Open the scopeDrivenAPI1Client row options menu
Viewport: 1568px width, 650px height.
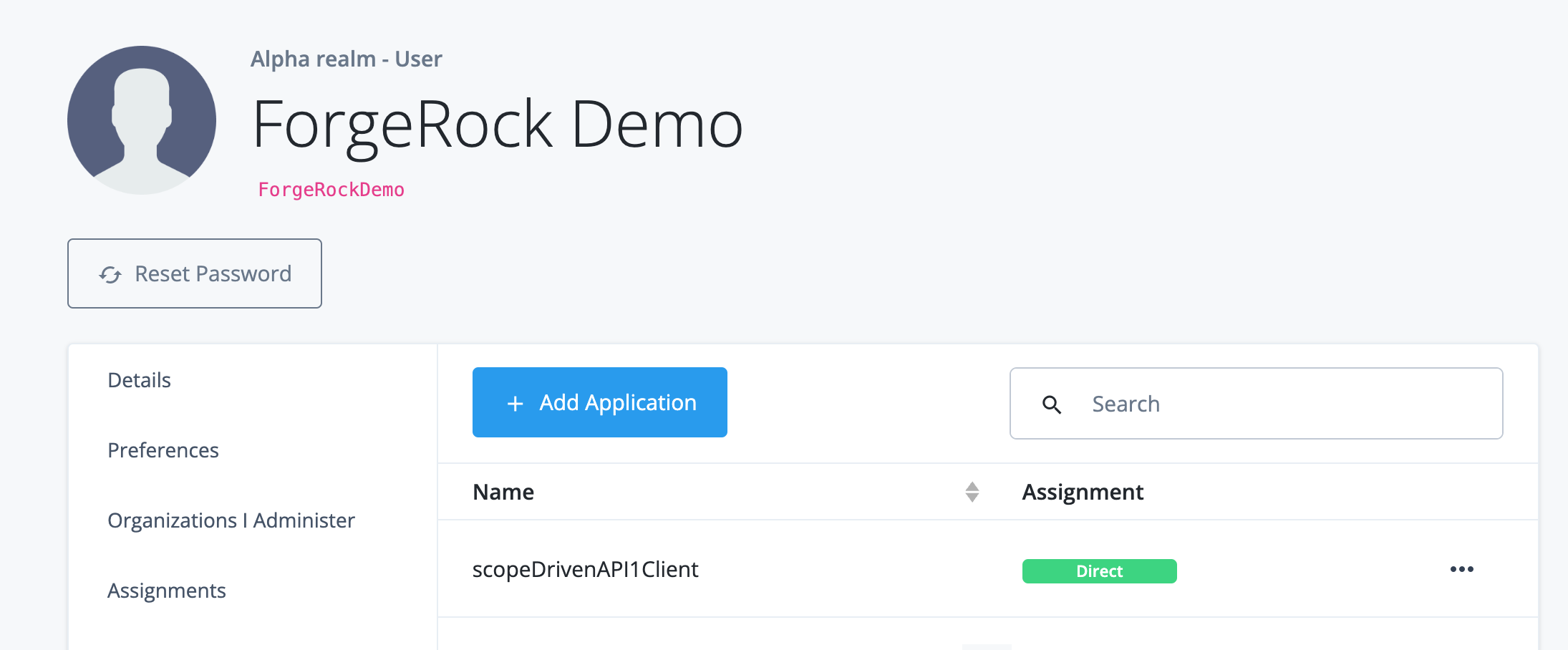[x=1462, y=569]
